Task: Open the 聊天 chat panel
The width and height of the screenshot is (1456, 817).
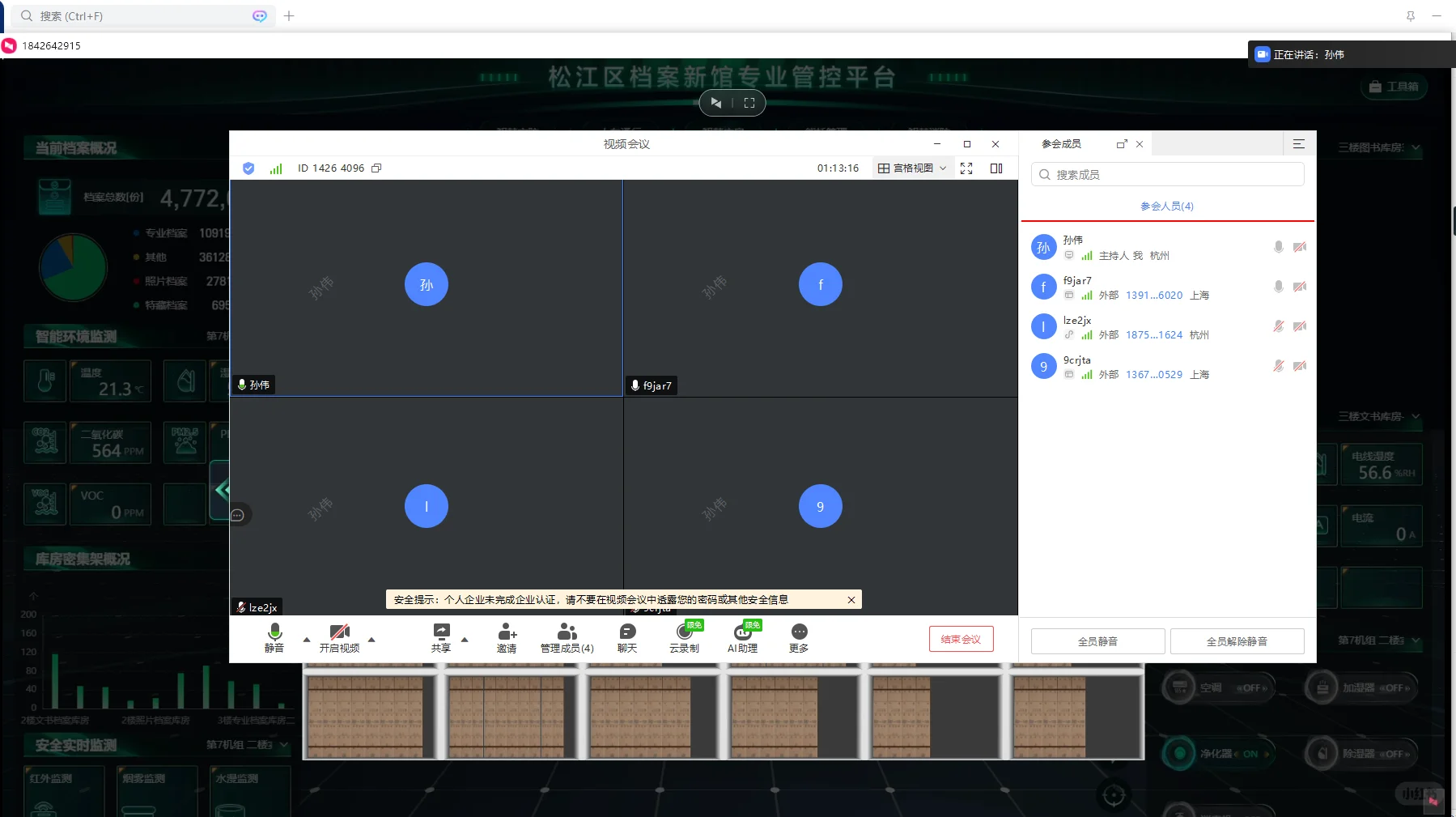Action: [x=627, y=638]
